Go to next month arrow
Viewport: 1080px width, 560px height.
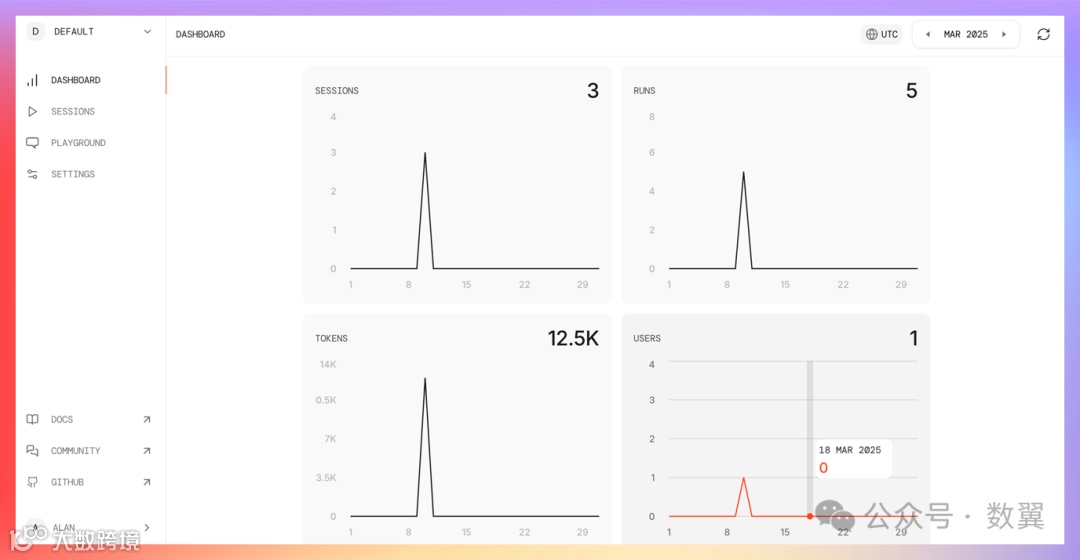1004,34
